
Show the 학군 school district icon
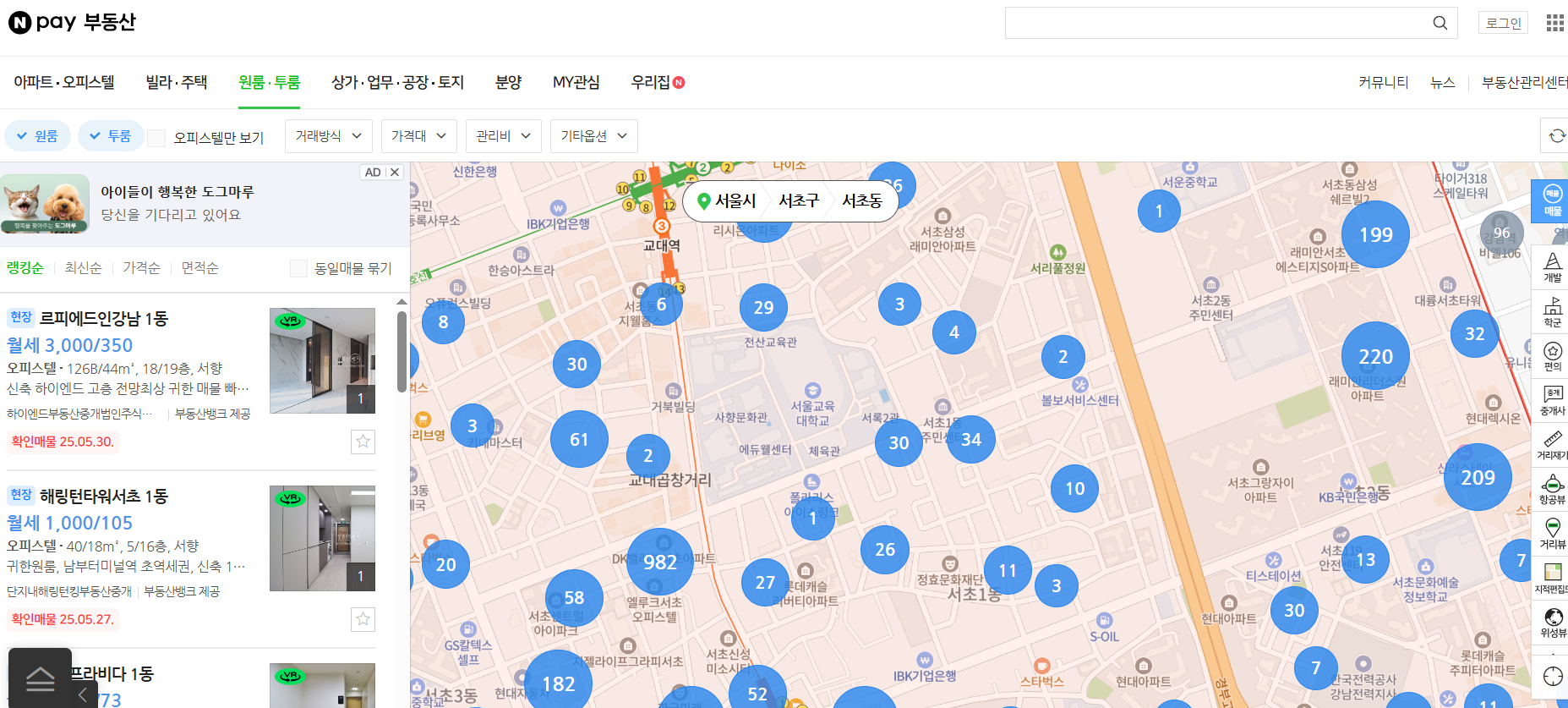click(x=1553, y=311)
